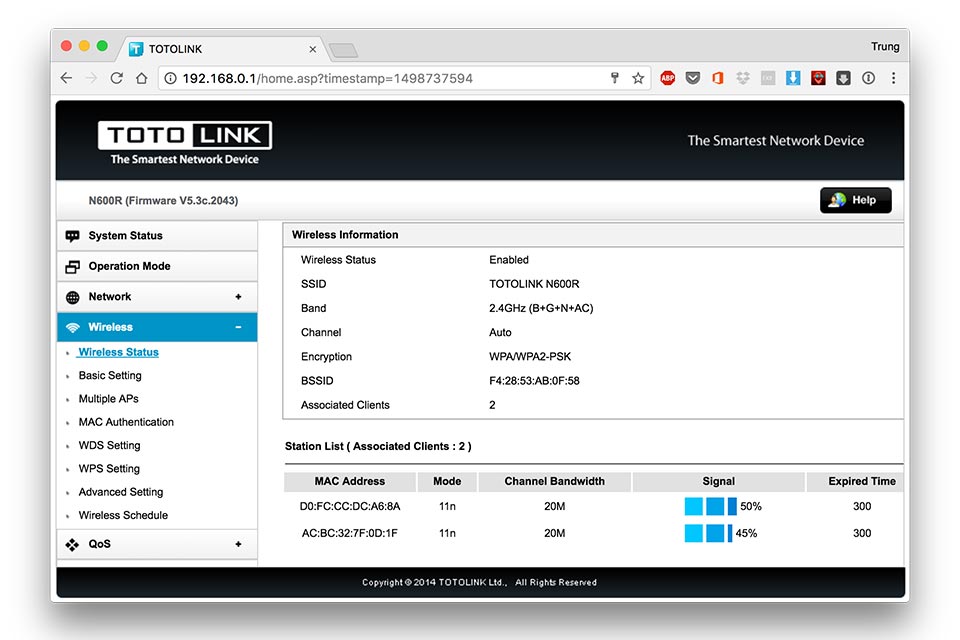The height and width of the screenshot is (640, 960).
Task: Click the browser forward arrow
Action: [91, 78]
